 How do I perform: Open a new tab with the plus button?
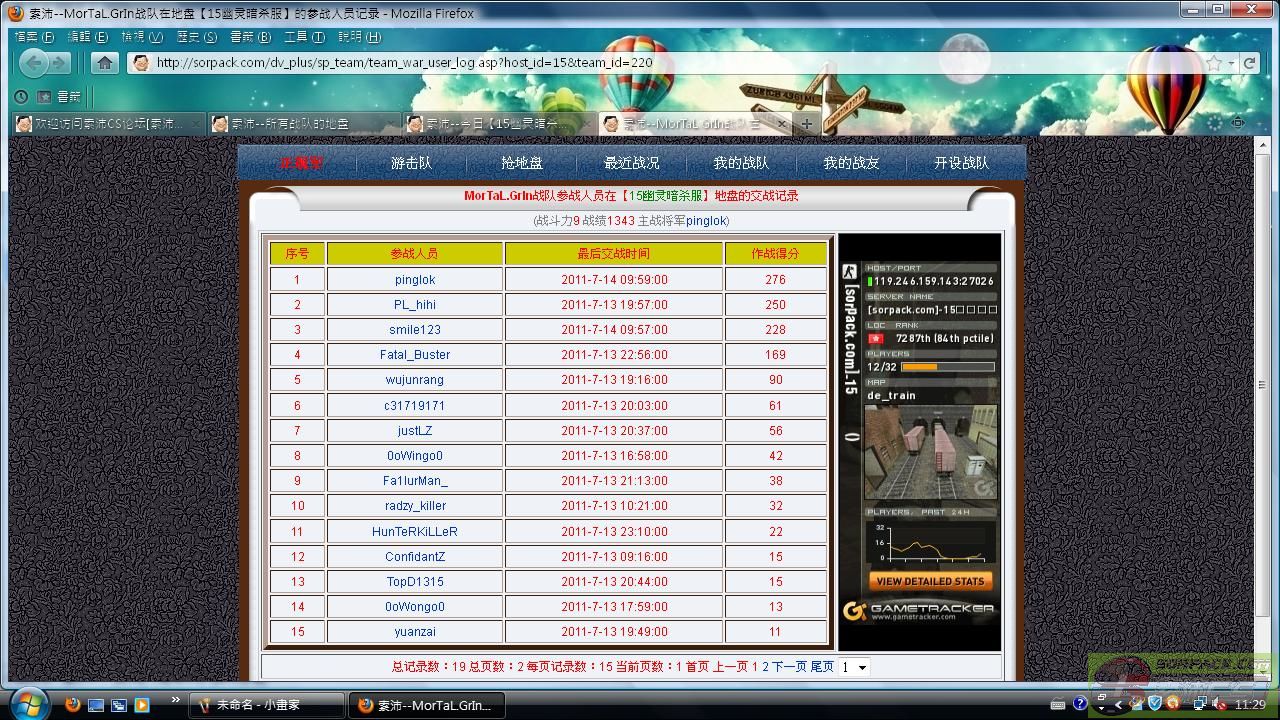coord(806,124)
